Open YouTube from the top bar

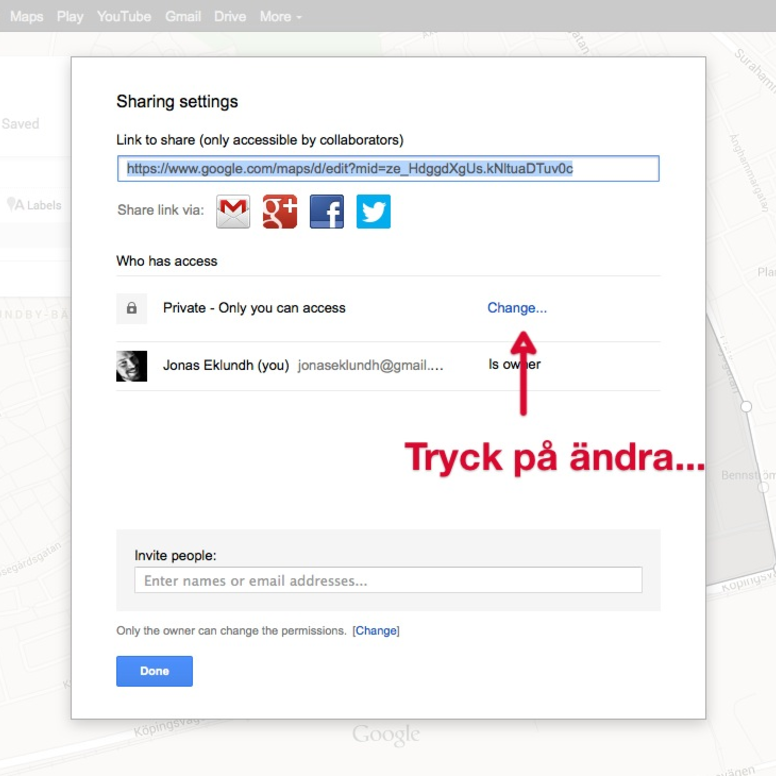tap(124, 17)
